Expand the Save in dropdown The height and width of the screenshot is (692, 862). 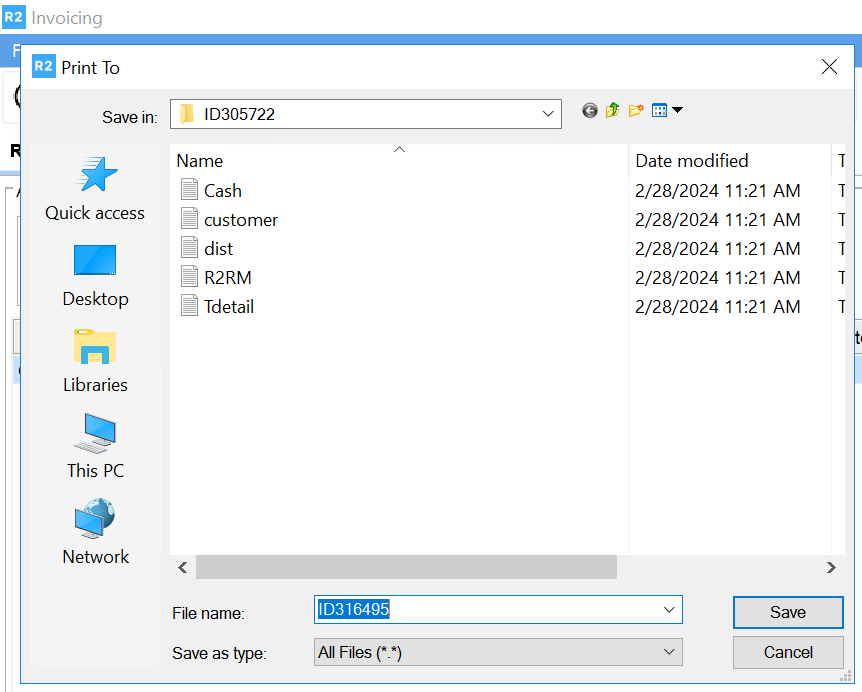point(548,114)
